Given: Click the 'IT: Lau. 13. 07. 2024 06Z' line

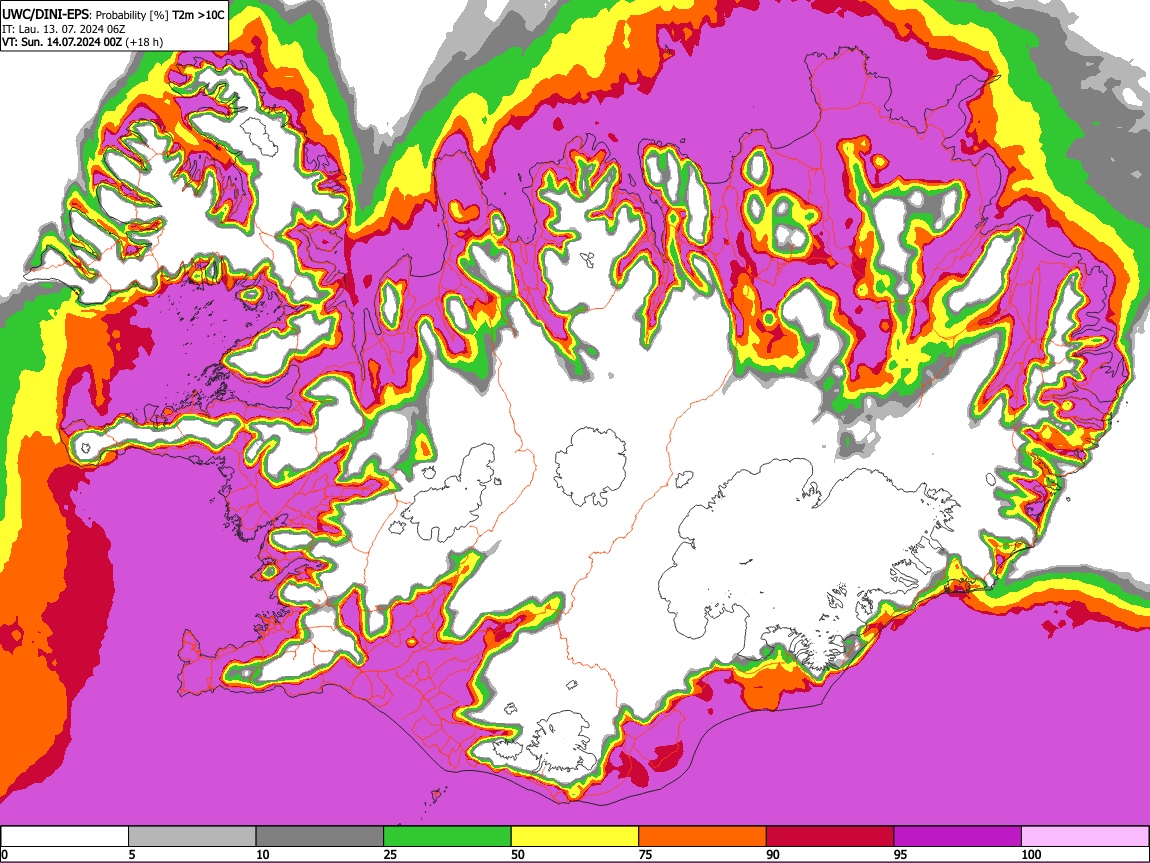Looking at the screenshot, I should pos(64,29).
